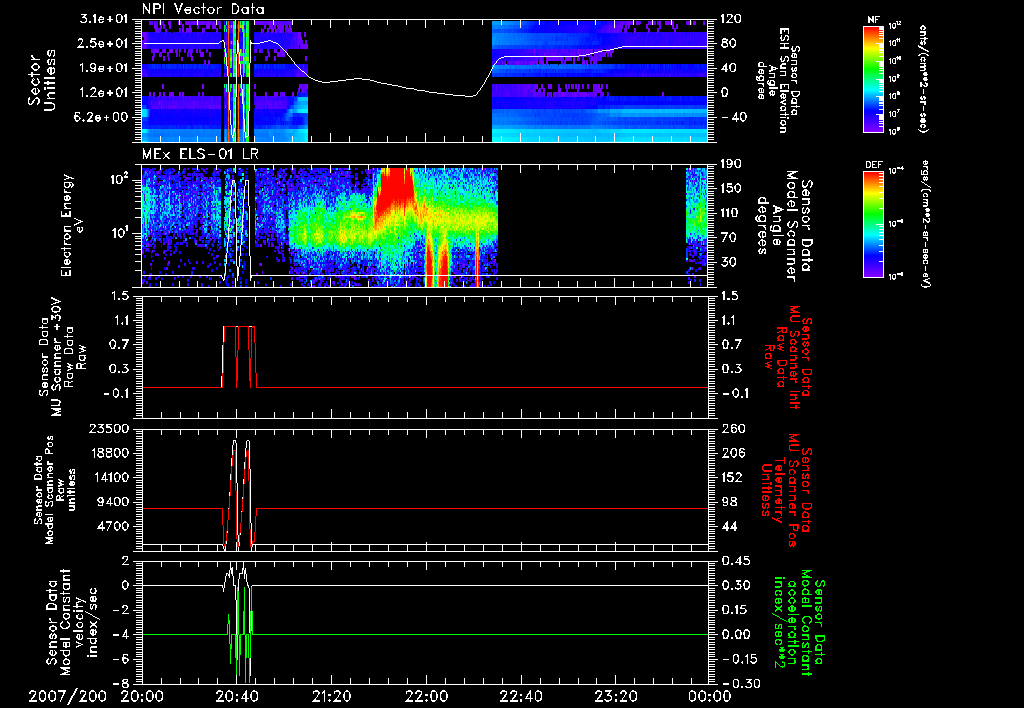
Task: Click the "44" telemetry tick value
Action: [x=727, y=526]
